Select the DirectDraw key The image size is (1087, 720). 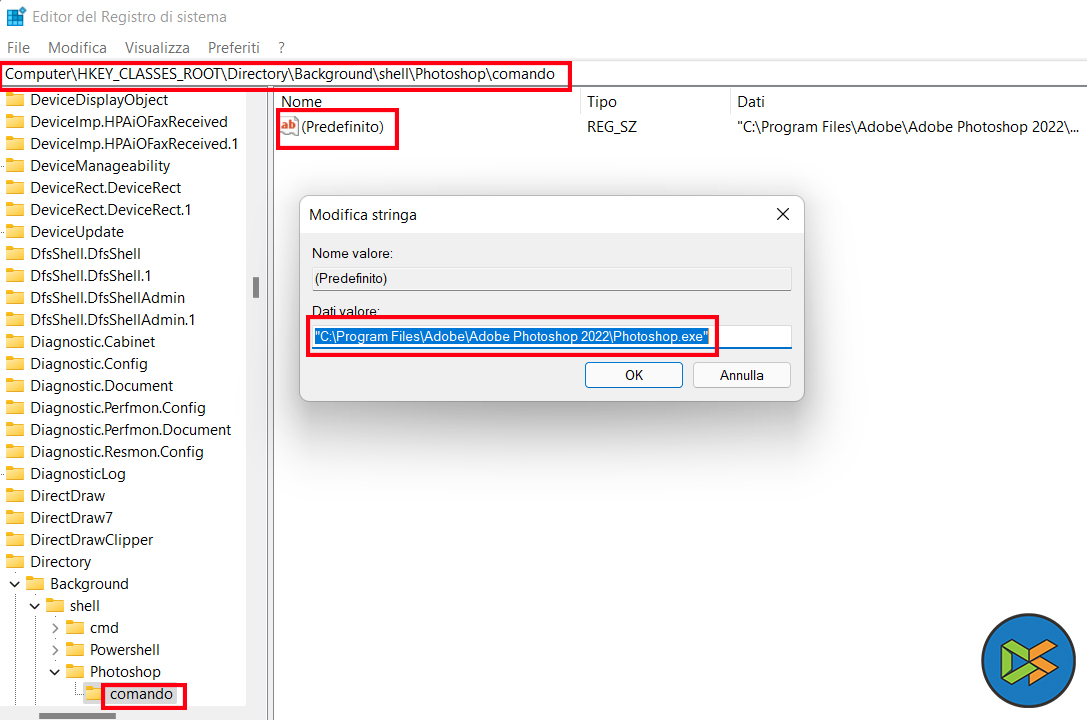67,495
